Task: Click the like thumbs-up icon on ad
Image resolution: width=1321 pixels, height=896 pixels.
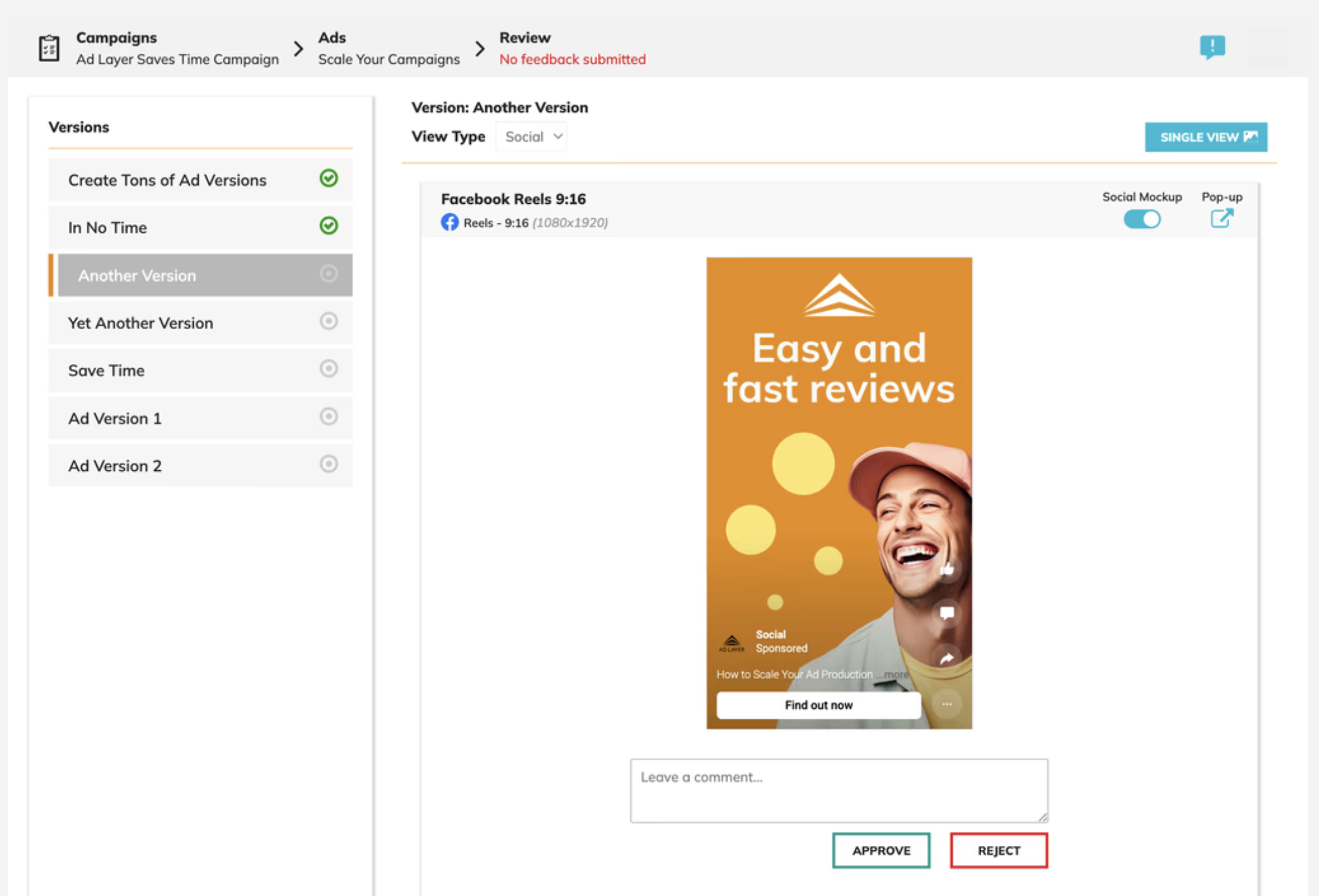Action: click(x=946, y=569)
